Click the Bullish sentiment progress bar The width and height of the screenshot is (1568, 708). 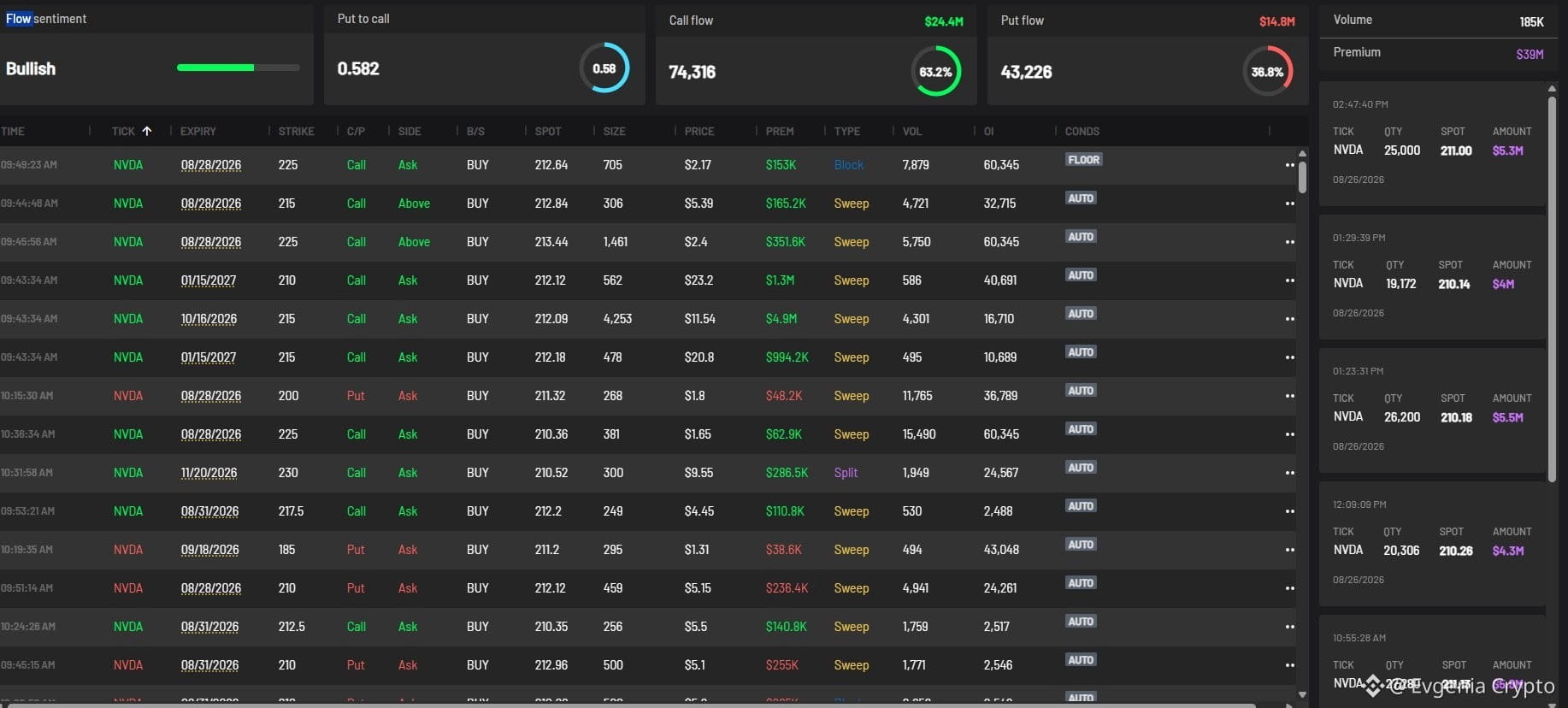[238, 68]
